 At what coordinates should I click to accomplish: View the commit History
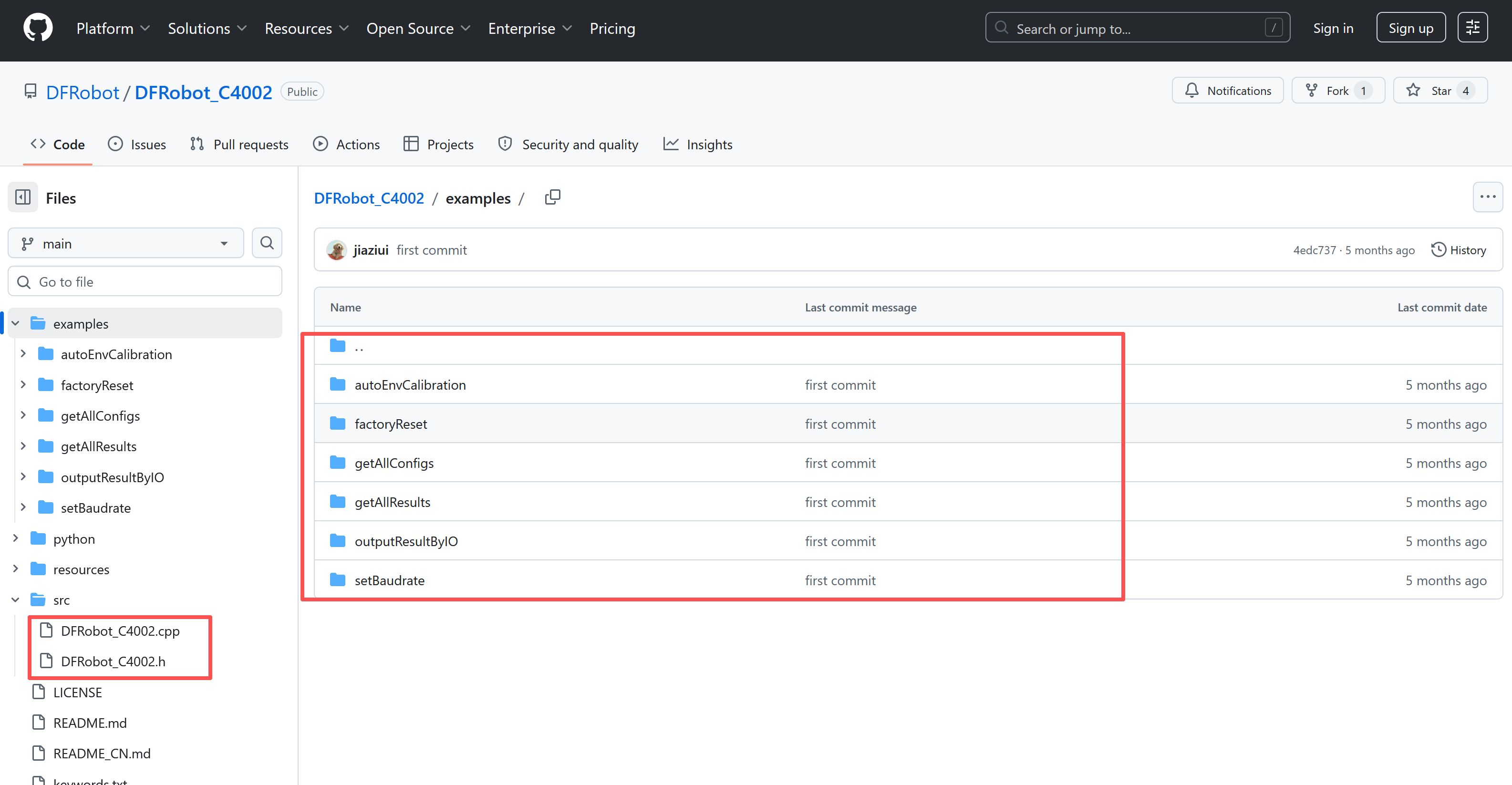click(1459, 250)
